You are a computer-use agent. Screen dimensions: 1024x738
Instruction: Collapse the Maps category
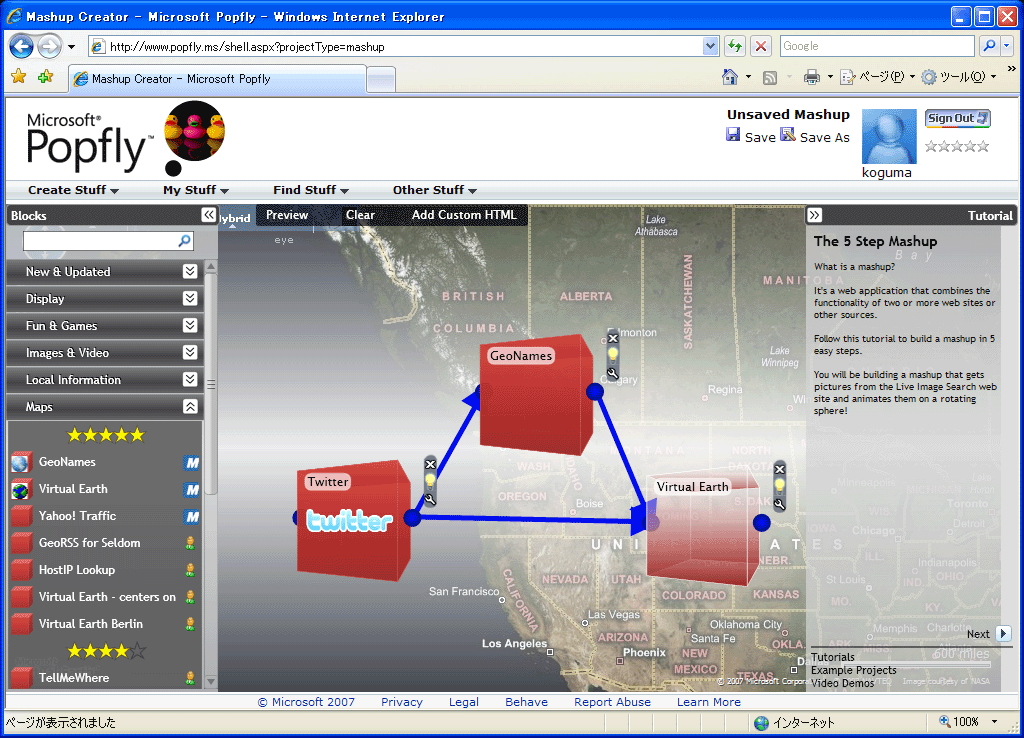(190, 406)
